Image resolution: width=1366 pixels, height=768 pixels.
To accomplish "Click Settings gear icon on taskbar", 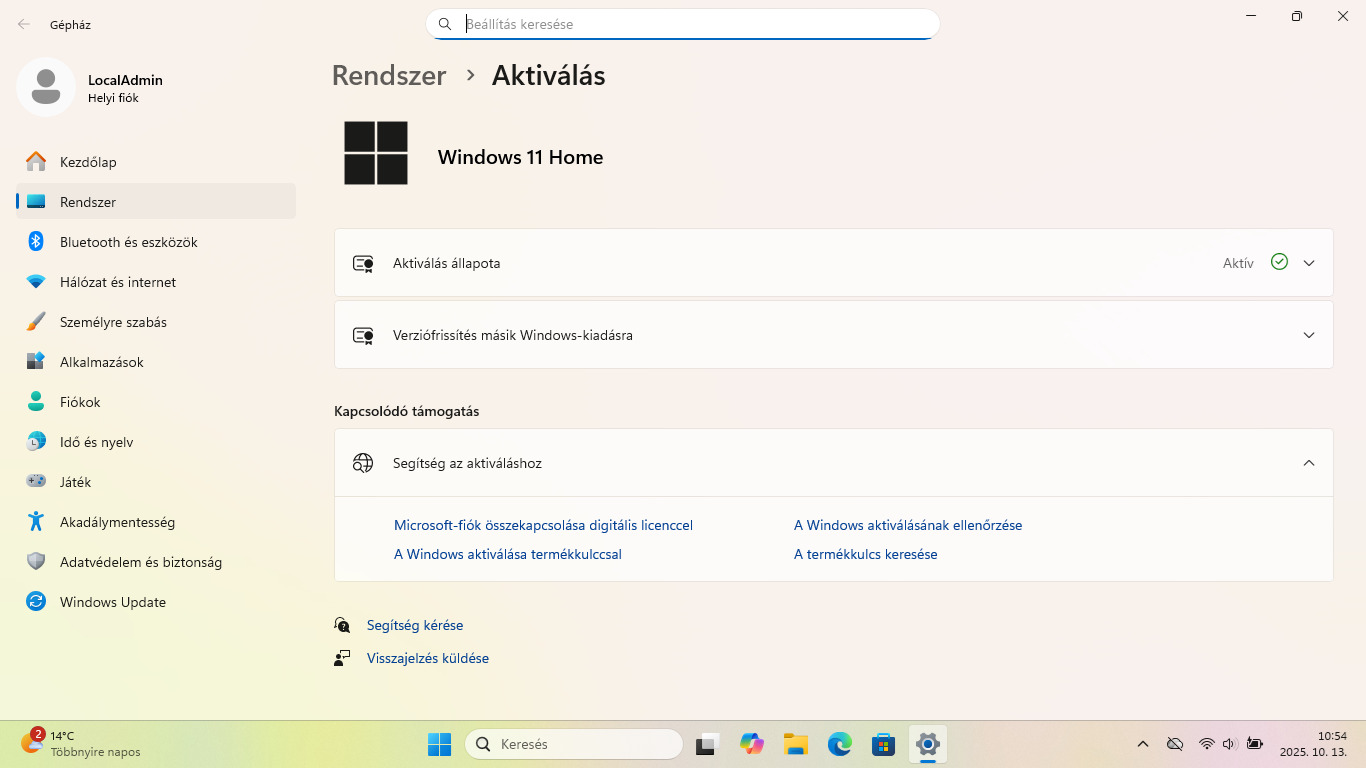I will click(x=928, y=744).
